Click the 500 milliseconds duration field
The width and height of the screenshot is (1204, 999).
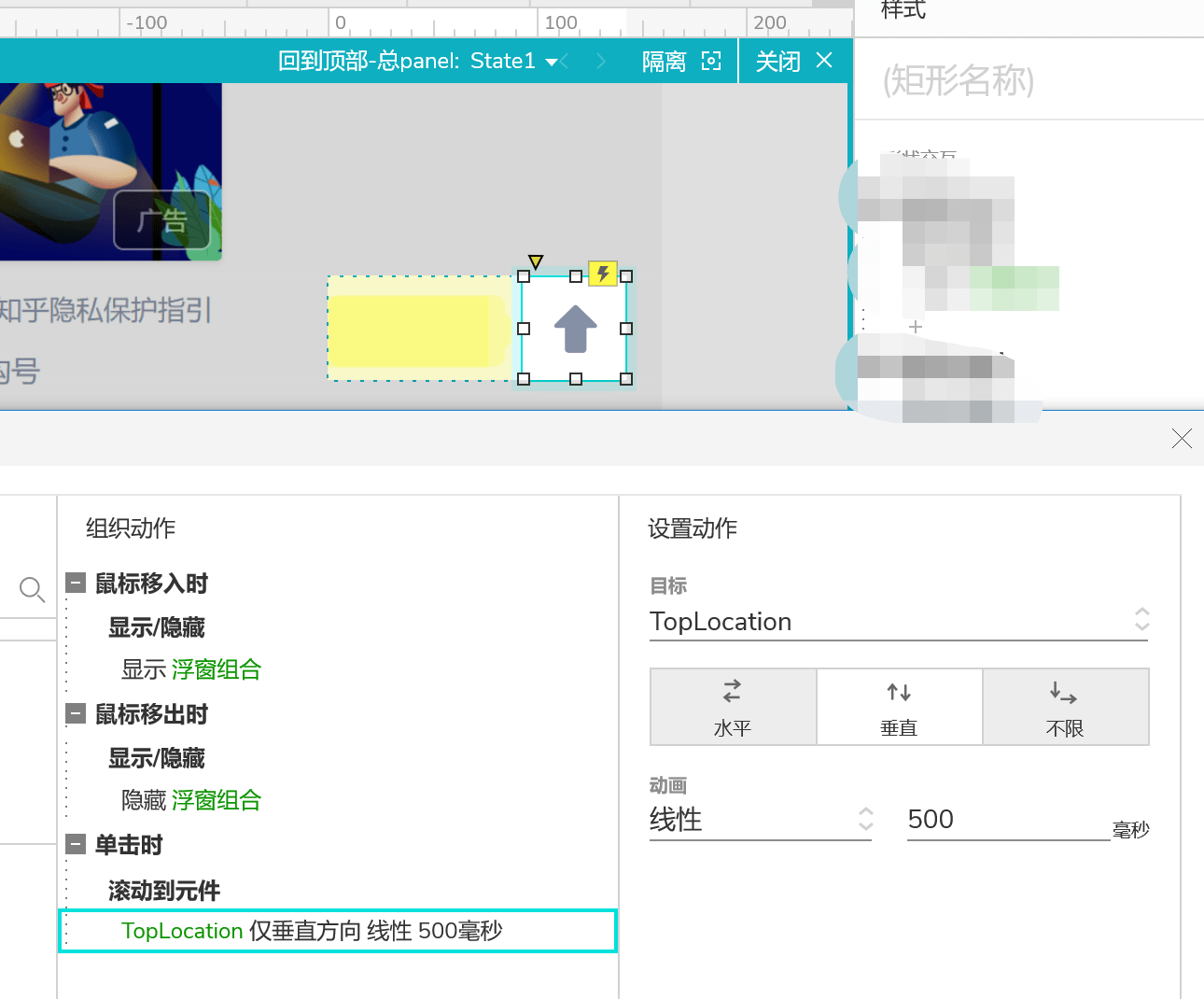1008,820
